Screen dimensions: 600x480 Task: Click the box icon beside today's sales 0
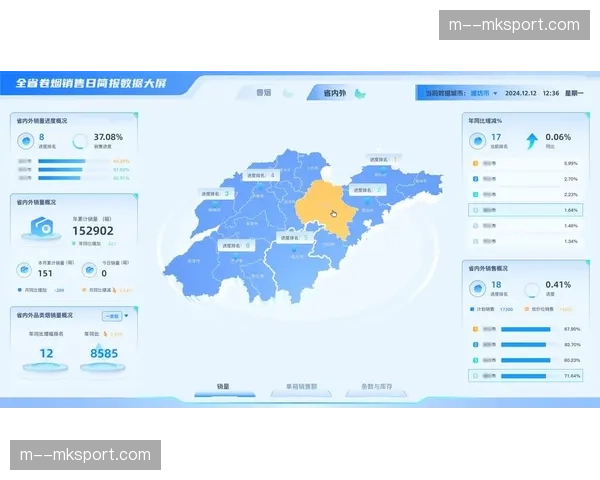point(89,270)
